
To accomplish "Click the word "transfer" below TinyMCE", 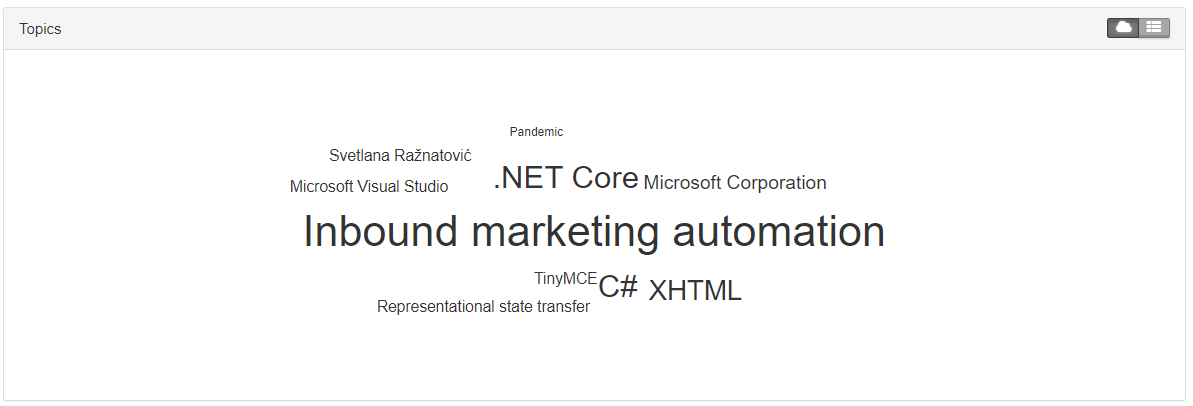I will pyautogui.click(x=563, y=306).
